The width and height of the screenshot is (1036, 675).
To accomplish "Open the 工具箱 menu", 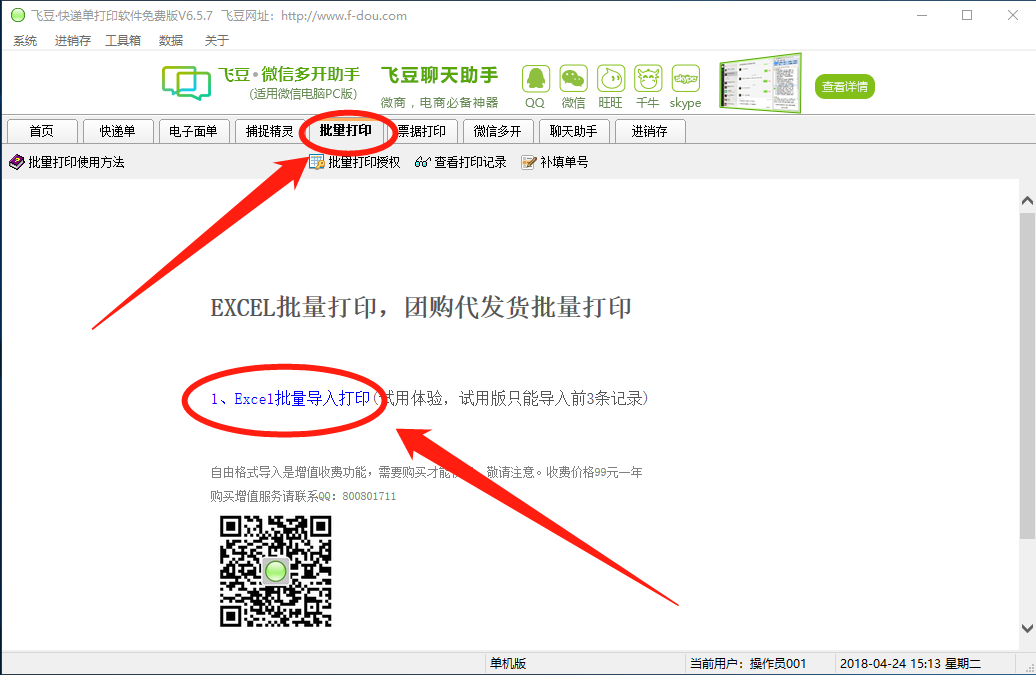I will click(123, 41).
